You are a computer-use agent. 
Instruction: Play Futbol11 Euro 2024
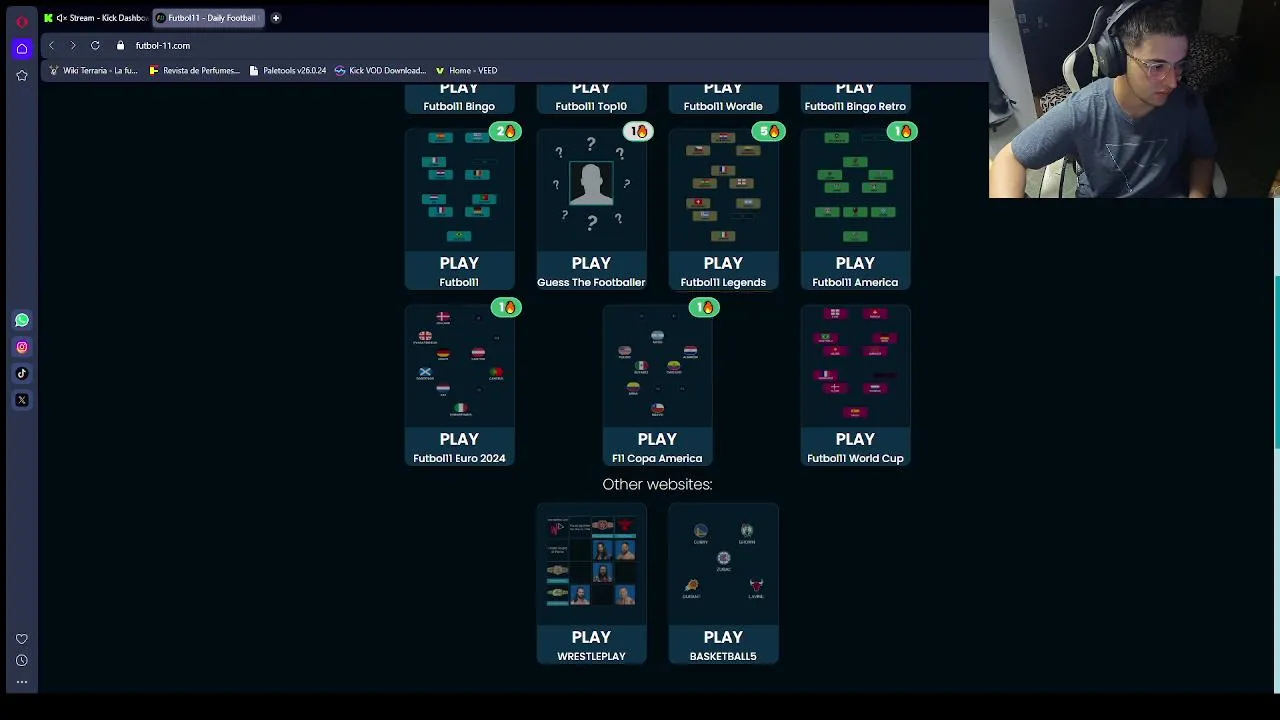tap(459, 447)
